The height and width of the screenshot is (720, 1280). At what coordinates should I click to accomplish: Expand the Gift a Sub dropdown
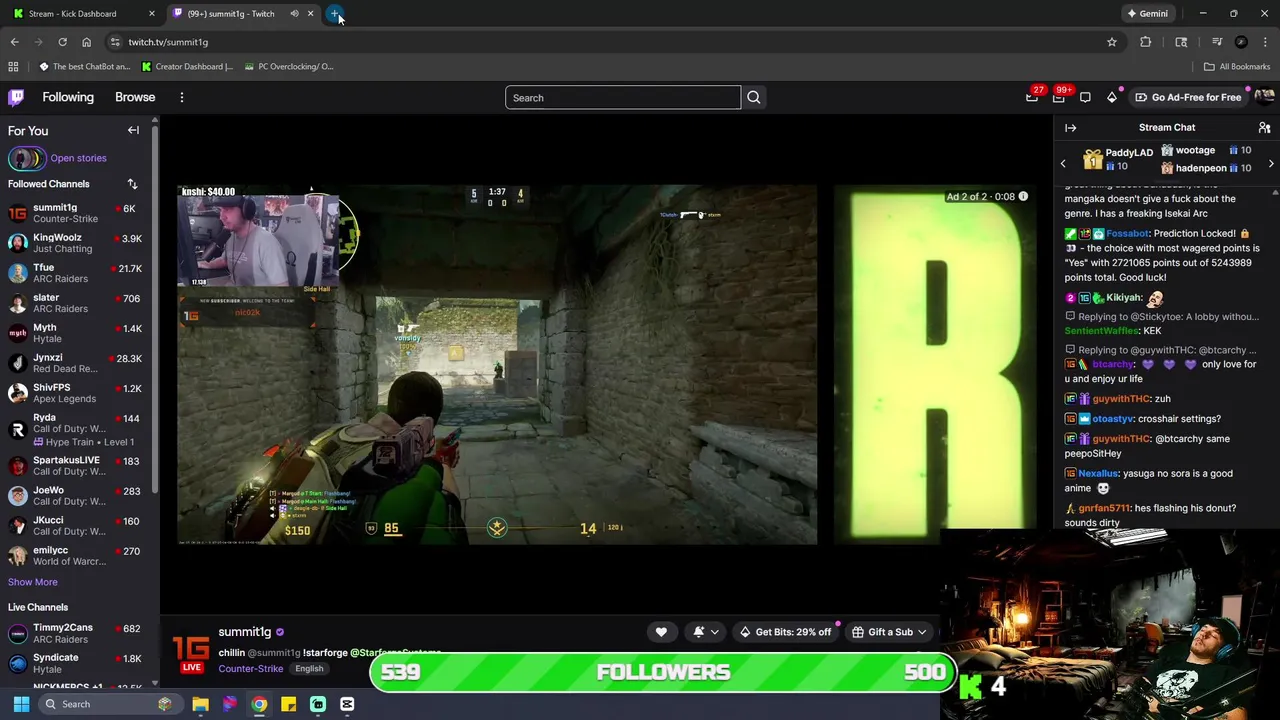[x=889, y=632]
